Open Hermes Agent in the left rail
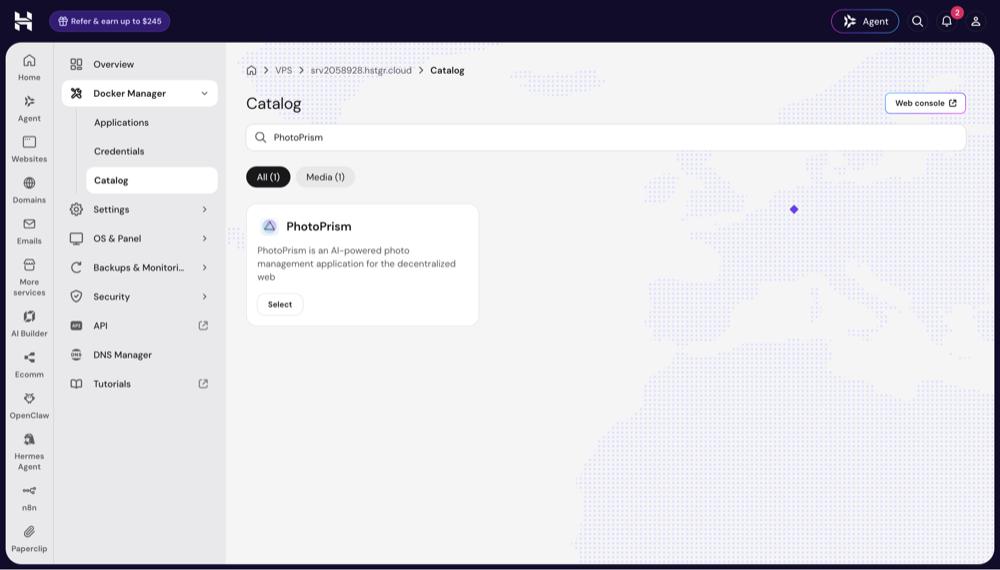 [29, 451]
